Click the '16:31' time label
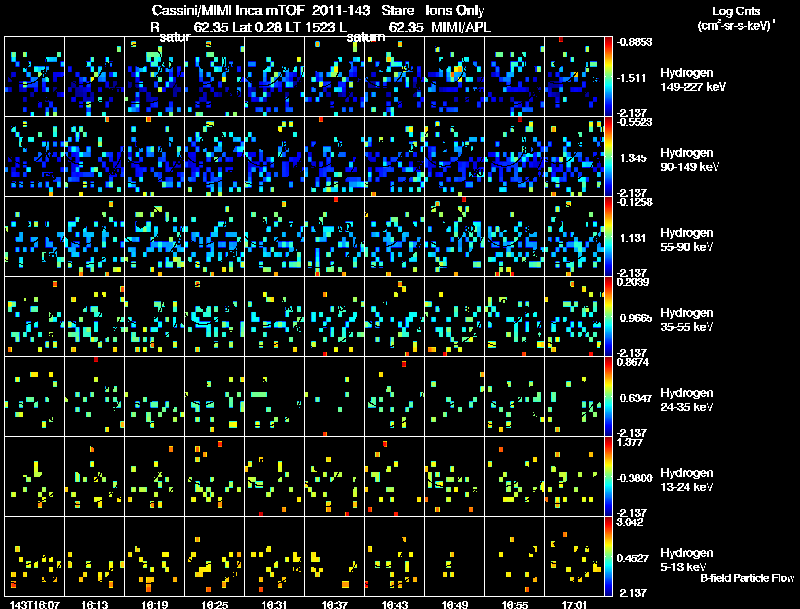 pos(274,604)
